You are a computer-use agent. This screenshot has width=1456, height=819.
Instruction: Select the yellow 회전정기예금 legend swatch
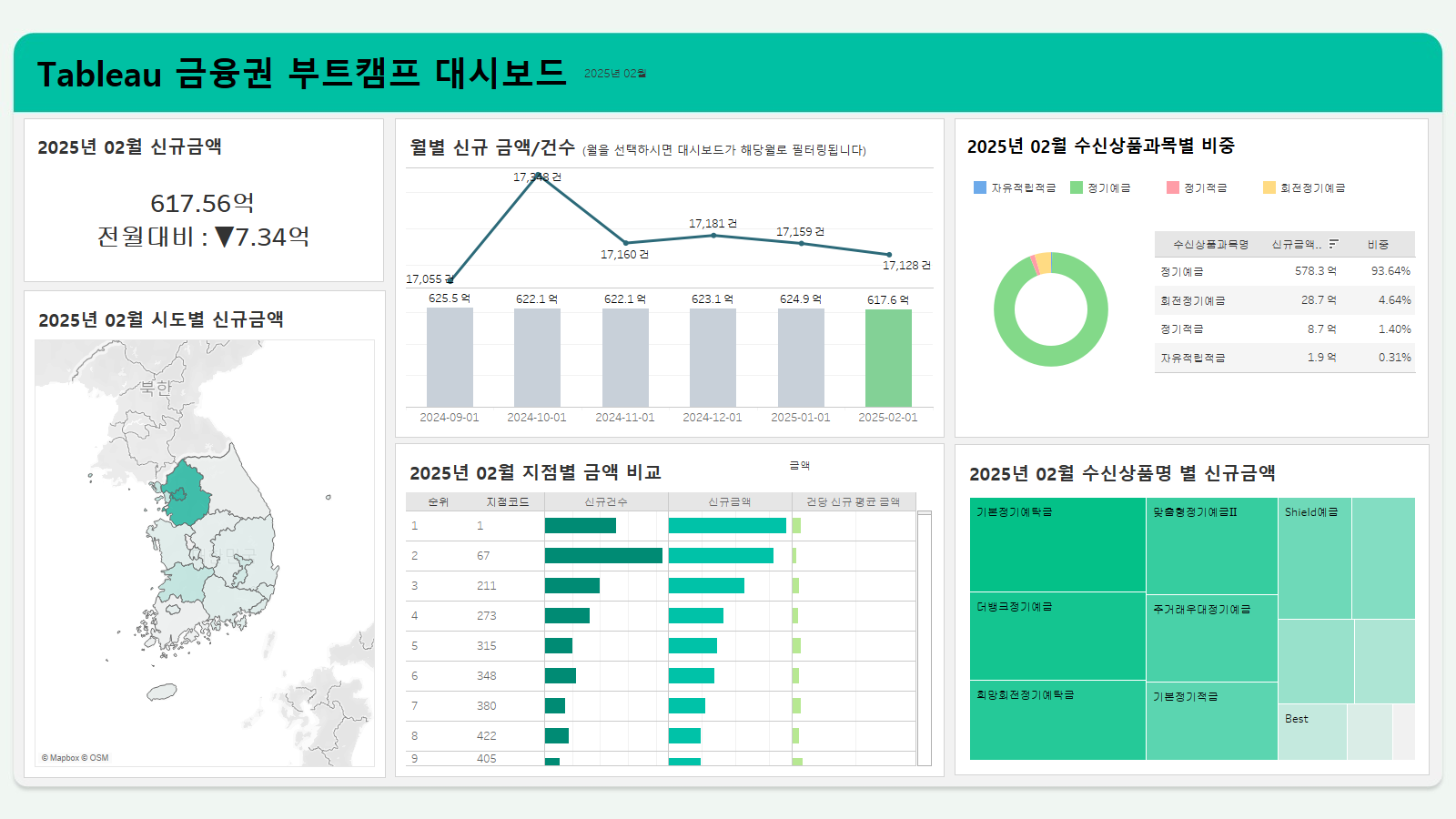click(x=1269, y=187)
